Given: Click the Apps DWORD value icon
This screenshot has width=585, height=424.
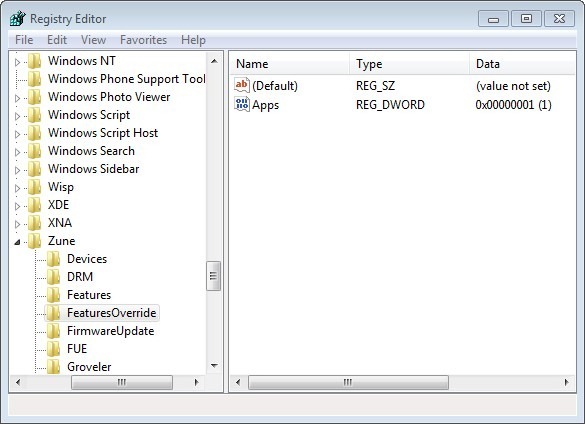Looking at the screenshot, I should [242, 104].
